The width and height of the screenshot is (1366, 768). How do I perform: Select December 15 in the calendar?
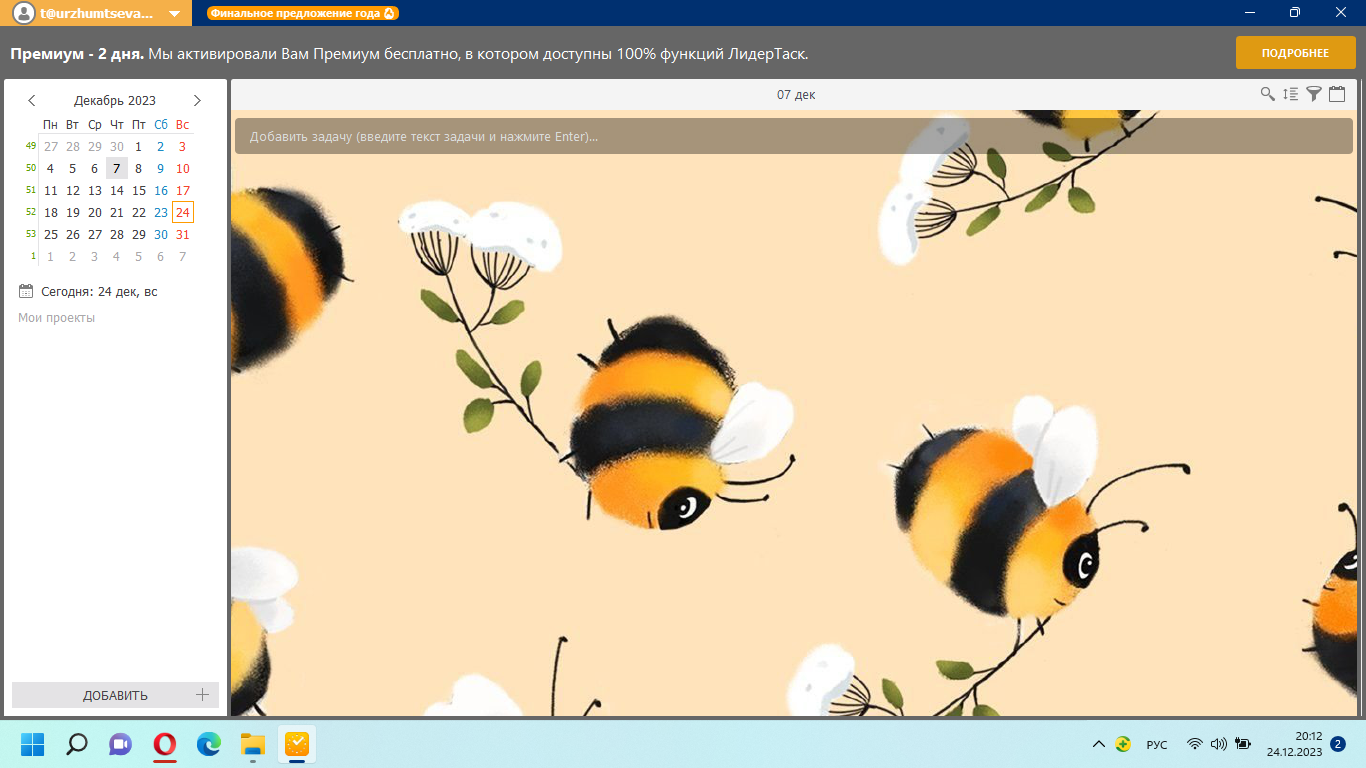coord(139,190)
